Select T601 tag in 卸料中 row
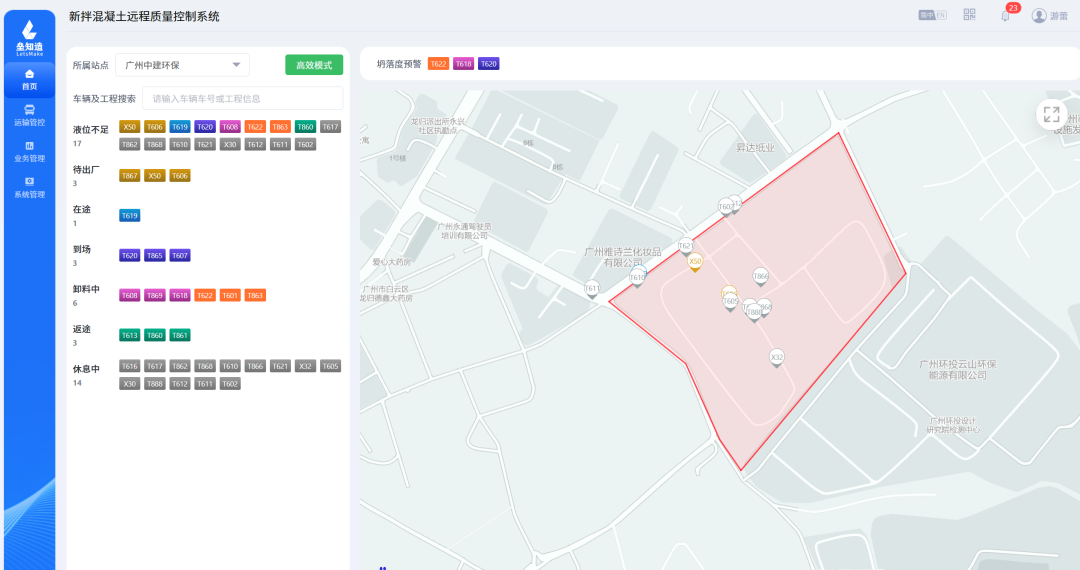 (230, 295)
